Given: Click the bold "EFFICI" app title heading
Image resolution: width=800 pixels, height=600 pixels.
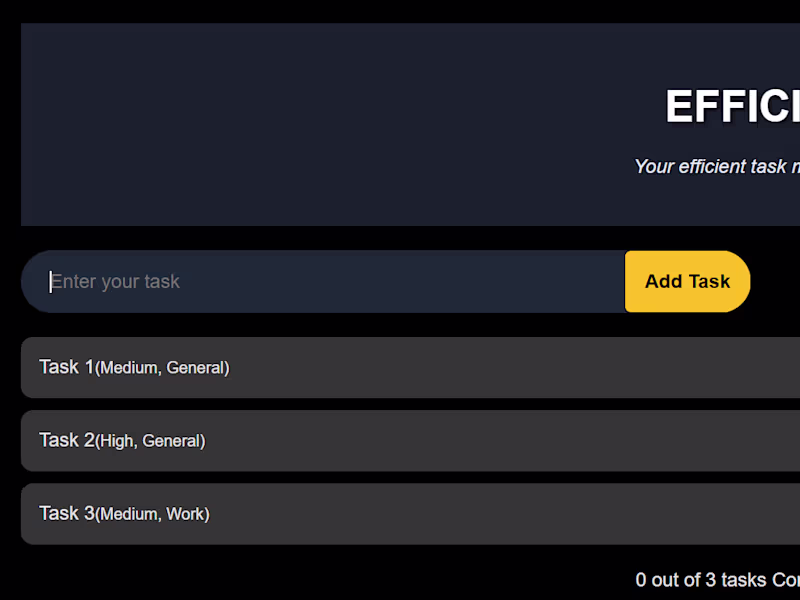Looking at the screenshot, I should coord(732,106).
